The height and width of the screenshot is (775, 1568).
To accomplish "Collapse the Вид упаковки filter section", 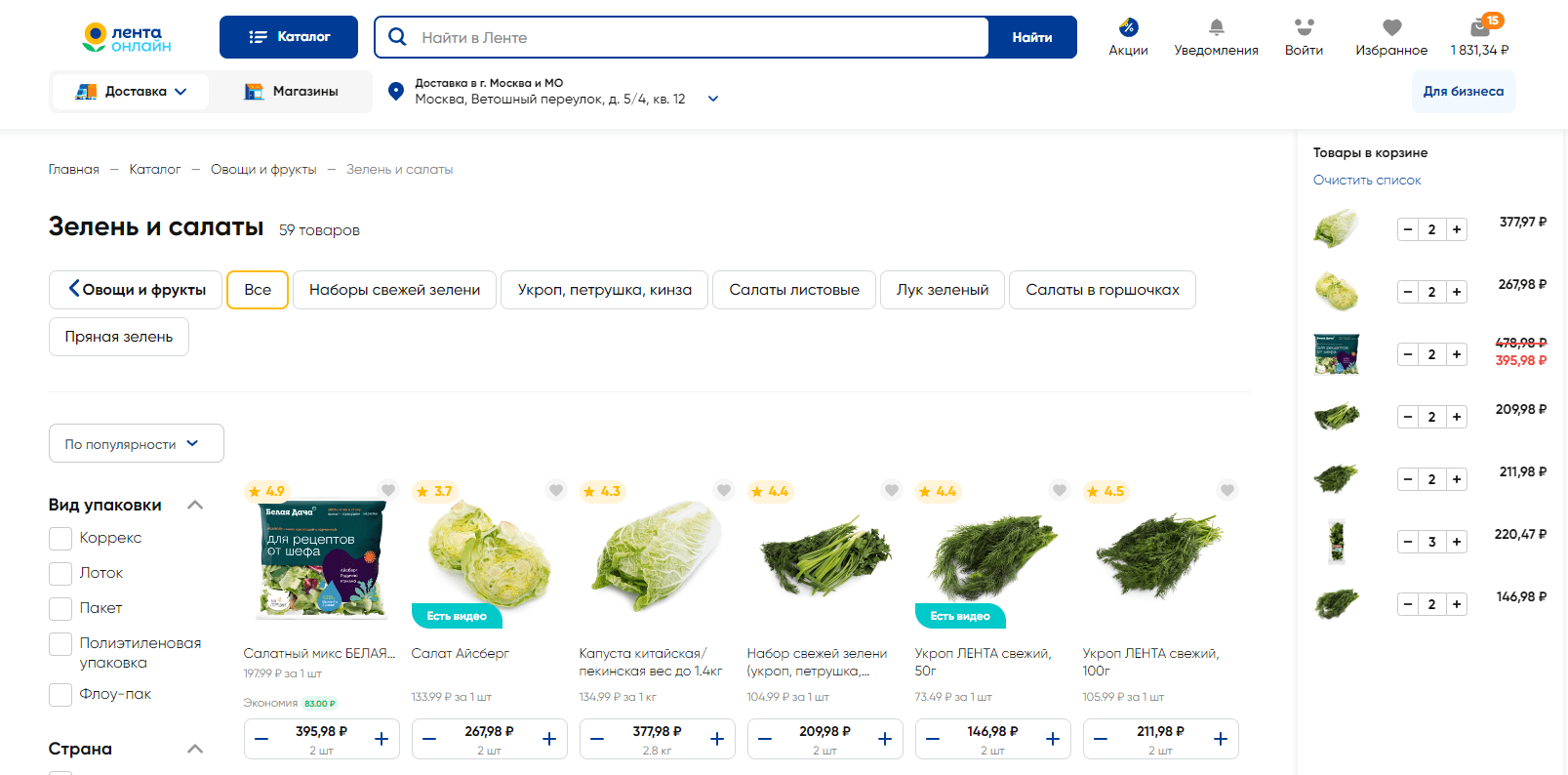I will pos(195,505).
